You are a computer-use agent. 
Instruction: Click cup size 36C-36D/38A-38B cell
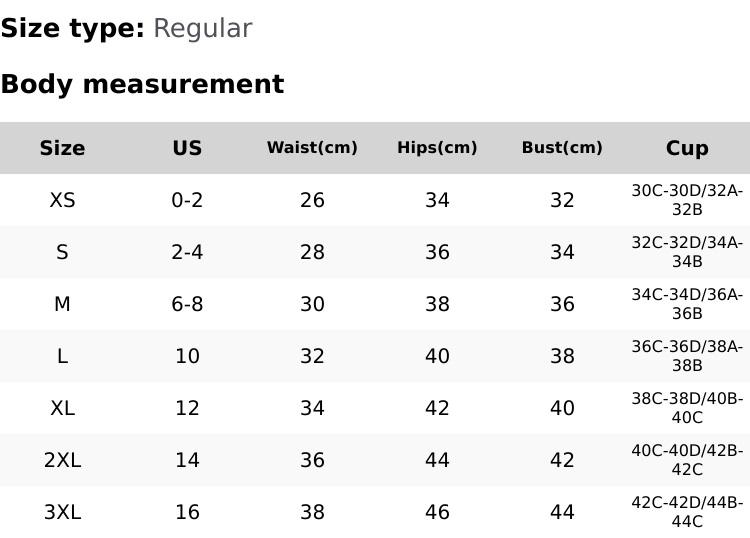click(x=687, y=356)
